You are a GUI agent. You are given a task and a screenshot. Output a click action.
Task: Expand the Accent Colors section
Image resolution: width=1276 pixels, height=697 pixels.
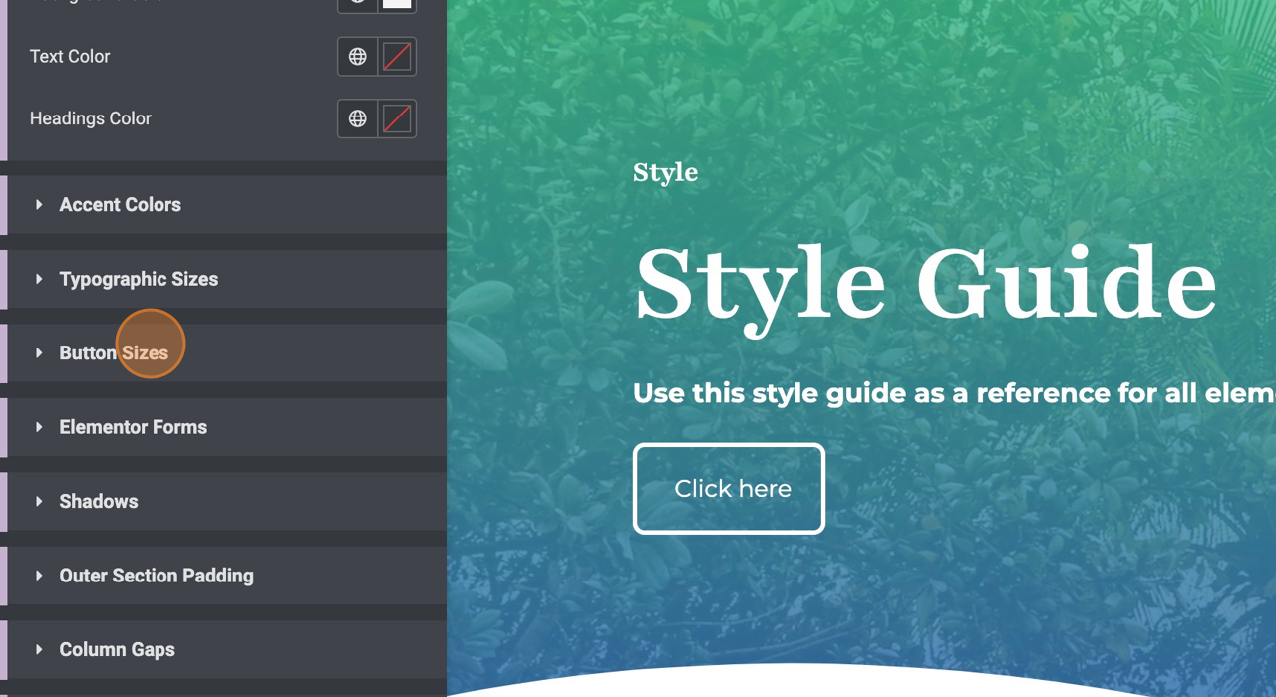point(227,205)
